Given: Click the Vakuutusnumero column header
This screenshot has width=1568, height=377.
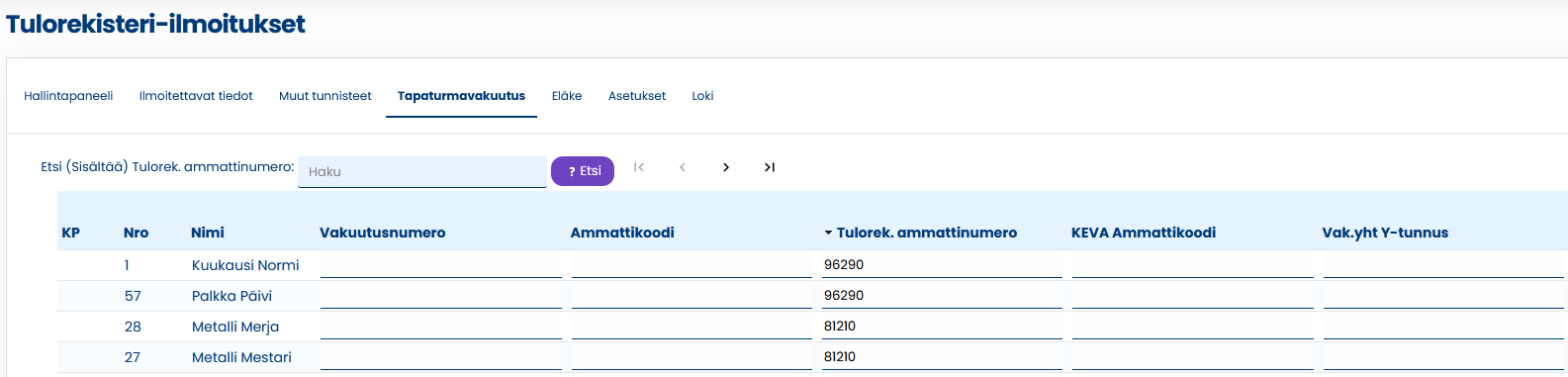Looking at the screenshot, I should pyautogui.click(x=383, y=233).
